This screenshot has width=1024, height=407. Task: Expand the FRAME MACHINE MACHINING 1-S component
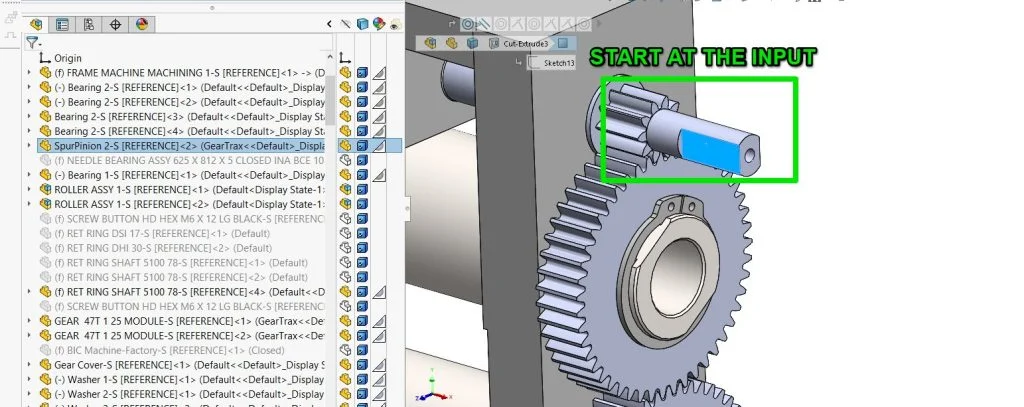[x=29, y=73]
